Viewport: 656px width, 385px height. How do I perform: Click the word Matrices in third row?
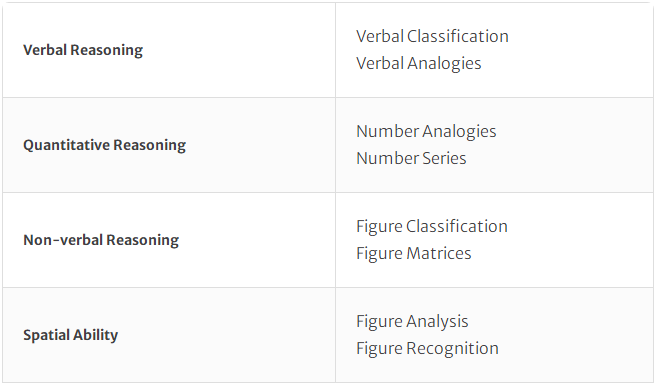(x=439, y=254)
